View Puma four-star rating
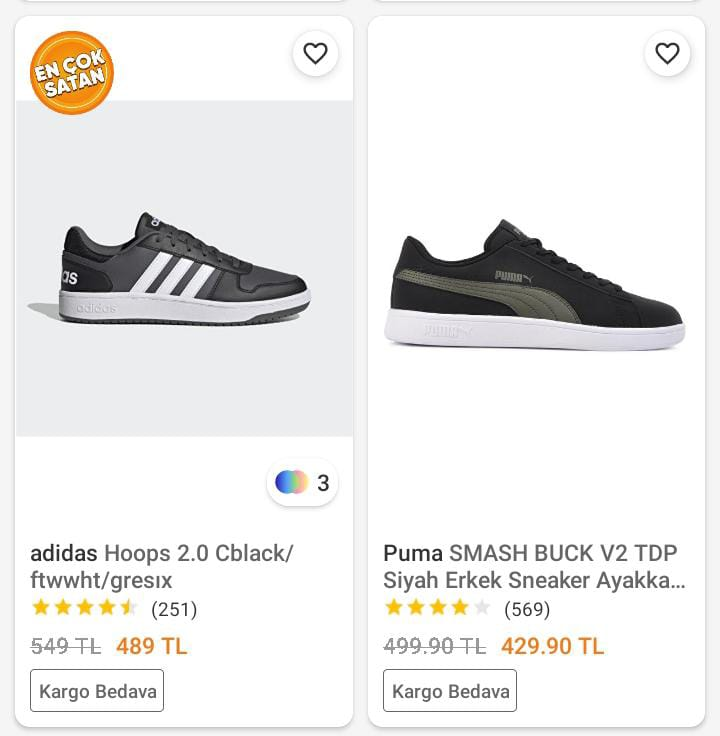Image resolution: width=720 pixels, height=736 pixels. pyautogui.click(x=437, y=608)
